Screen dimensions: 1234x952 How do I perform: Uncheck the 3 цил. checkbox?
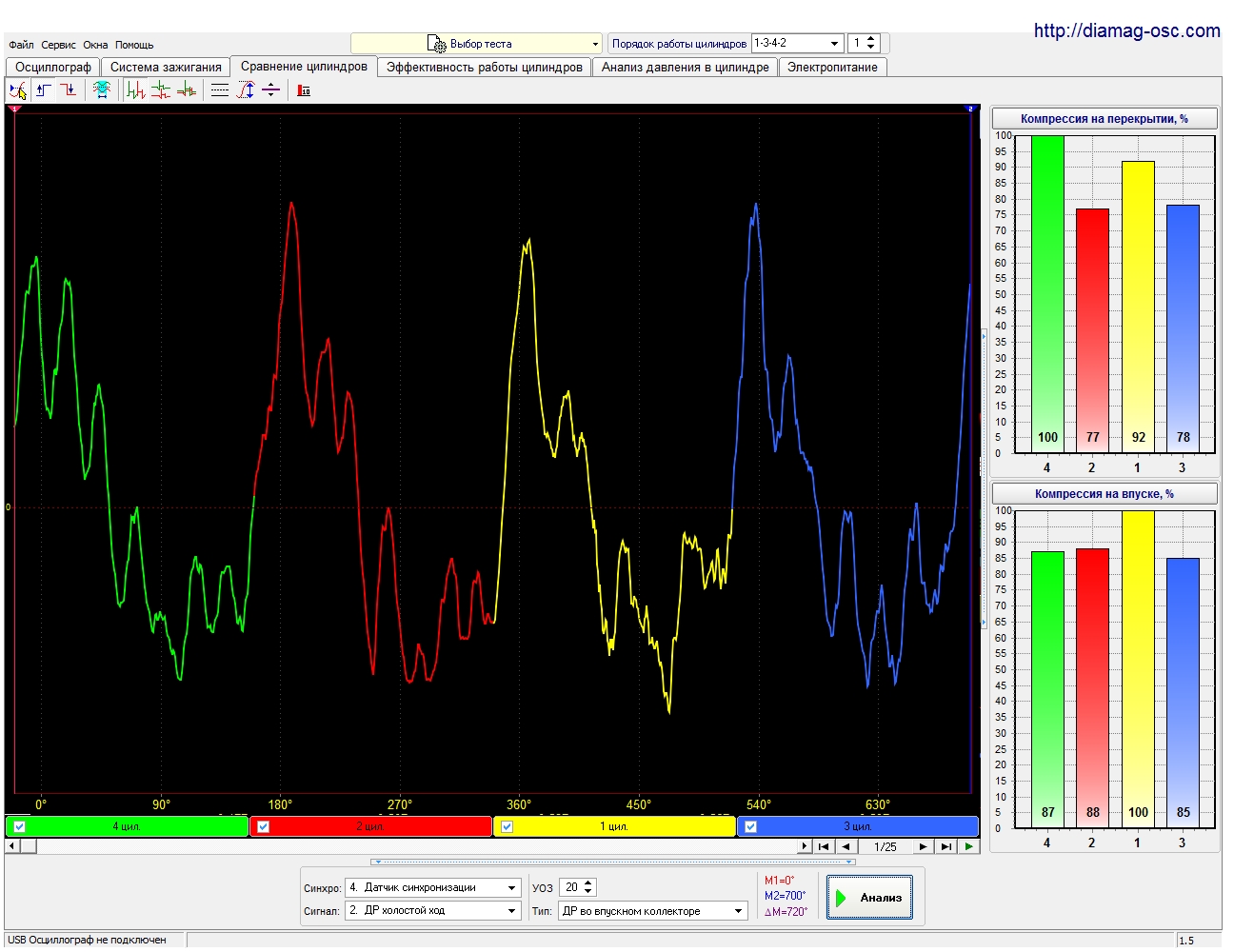pyautogui.click(x=750, y=826)
